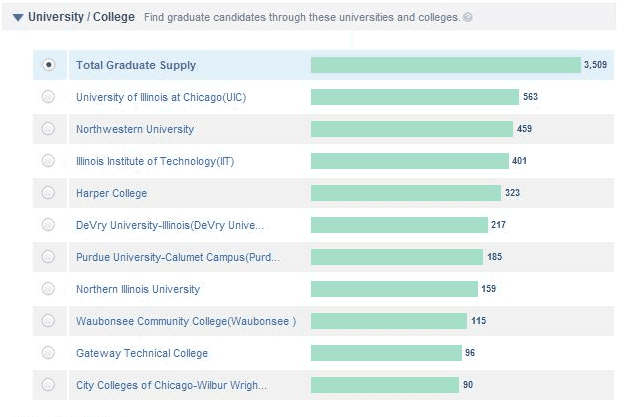
Task: Select the Gateway Technical College radio button
Action: pyautogui.click(x=48, y=353)
